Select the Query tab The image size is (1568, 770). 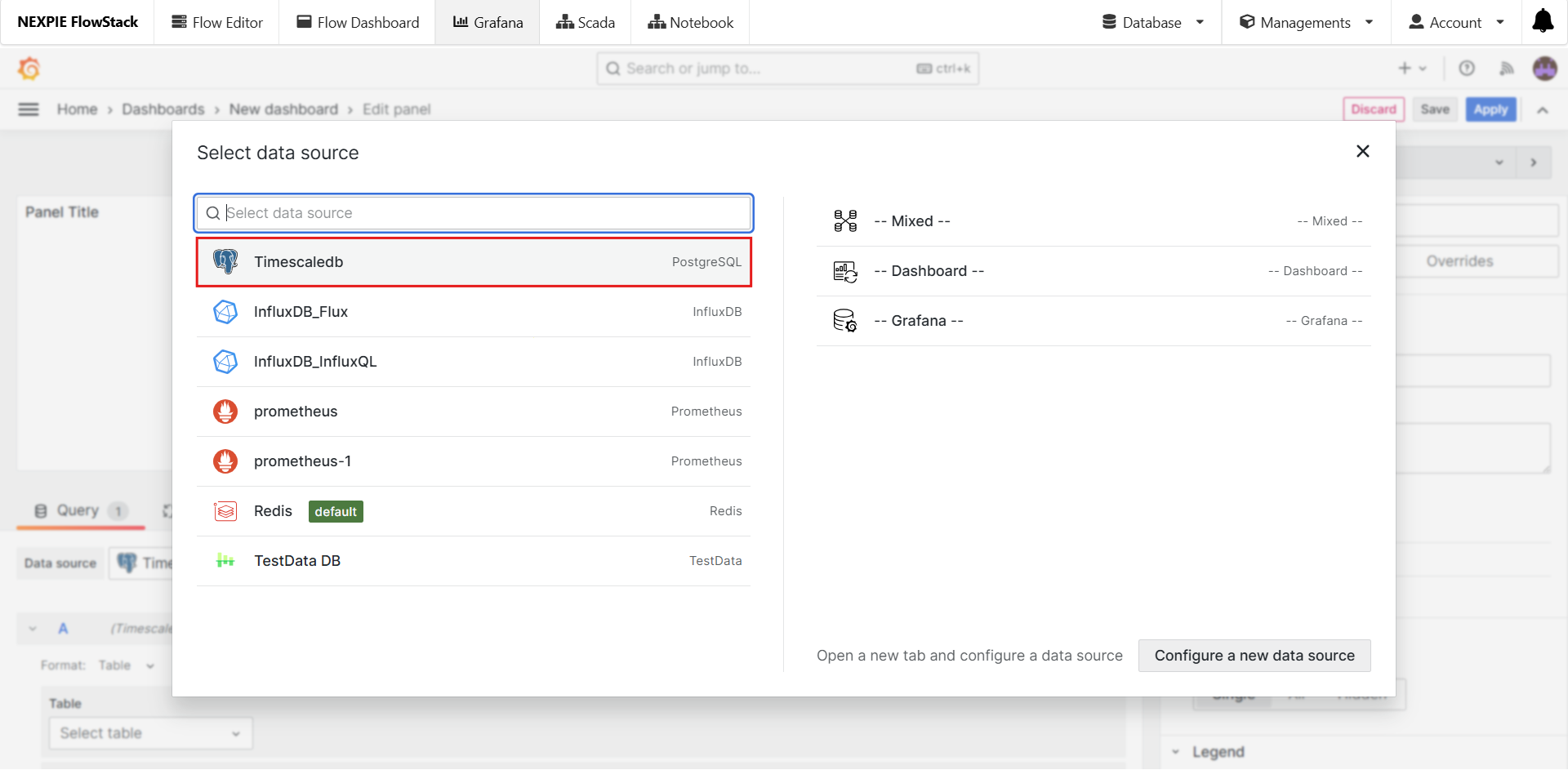pyautogui.click(x=81, y=510)
